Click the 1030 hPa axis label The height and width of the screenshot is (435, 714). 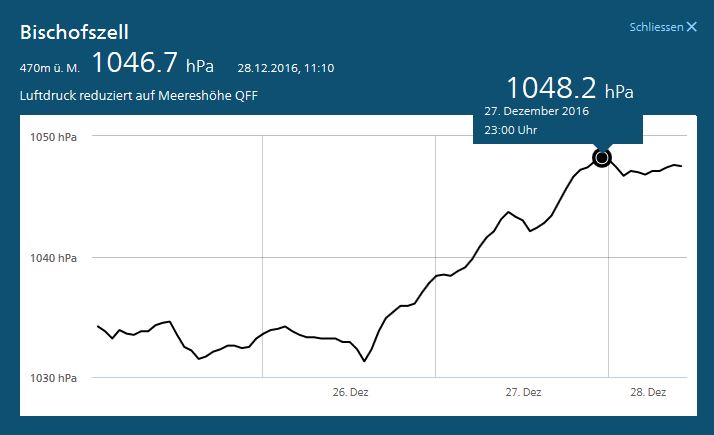[53, 379]
